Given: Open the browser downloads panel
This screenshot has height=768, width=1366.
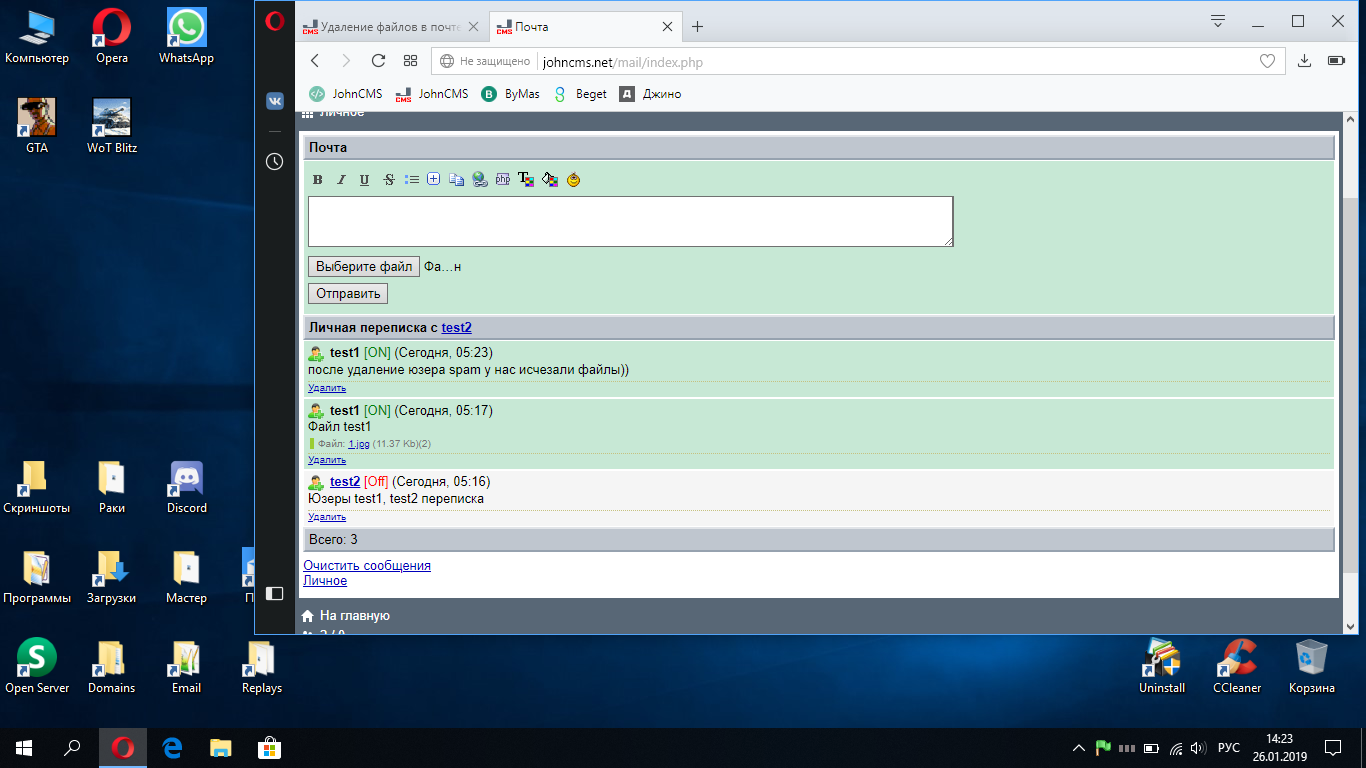Looking at the screenshot, I should click(x=1304, y=61).
